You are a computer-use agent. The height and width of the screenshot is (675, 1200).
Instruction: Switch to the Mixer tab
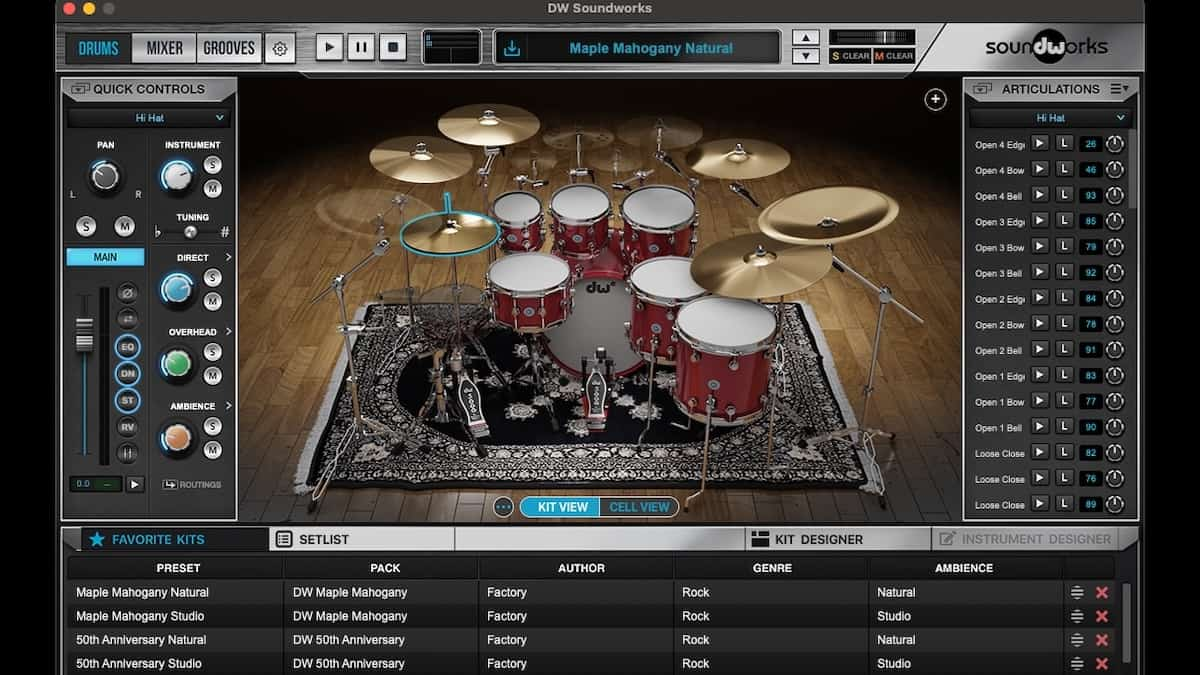165,48
